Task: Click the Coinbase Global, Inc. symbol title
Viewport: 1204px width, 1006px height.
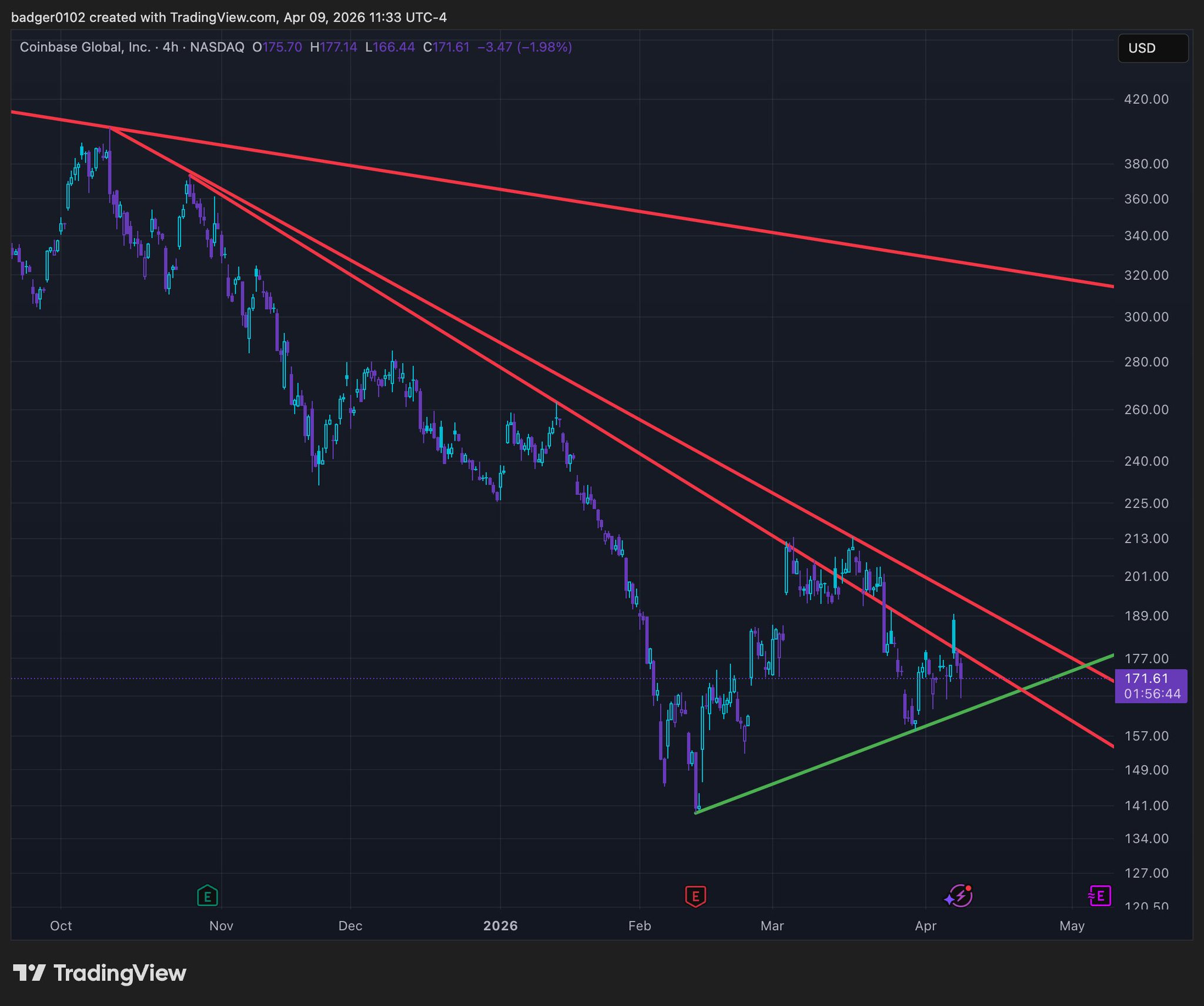Action: click(x=85, y=47)
